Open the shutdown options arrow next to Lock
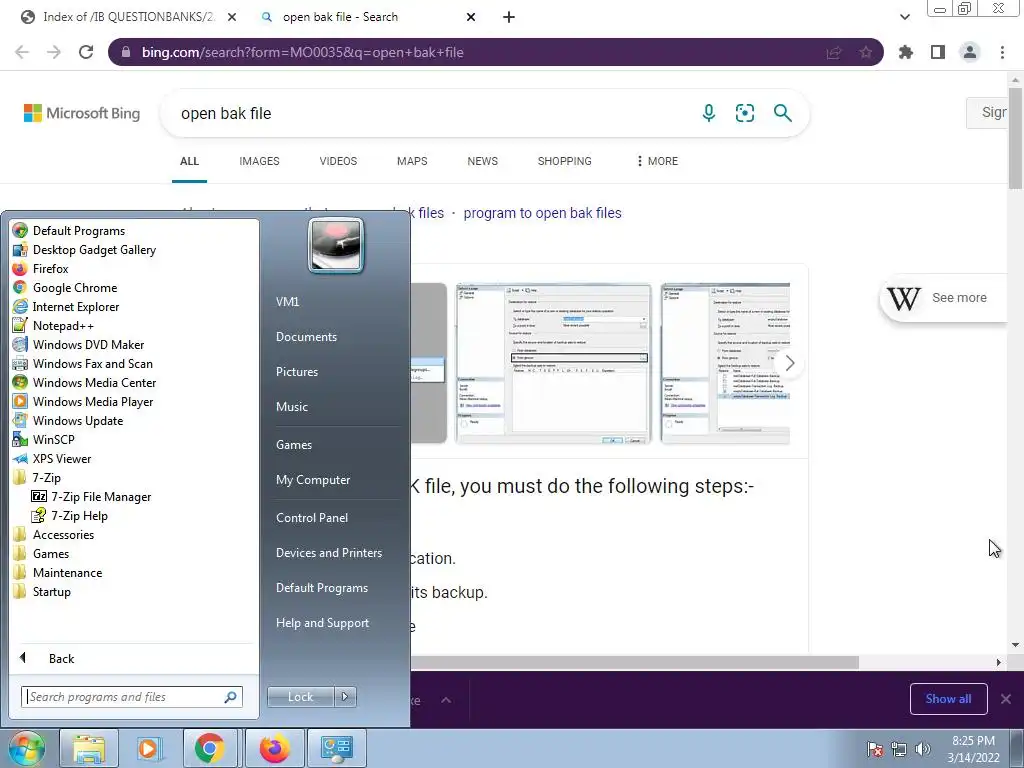This screenshot has width=1024, height=768. click(345, 697)
